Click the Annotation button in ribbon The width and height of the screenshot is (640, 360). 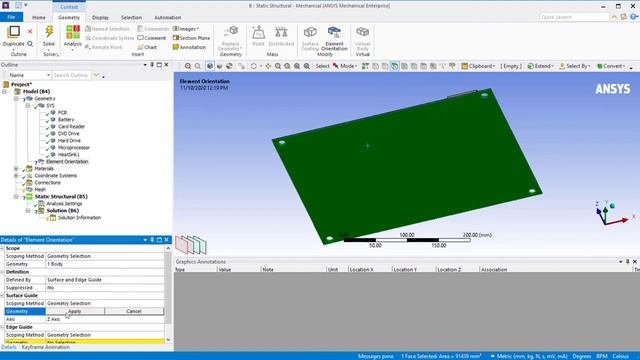189,47
